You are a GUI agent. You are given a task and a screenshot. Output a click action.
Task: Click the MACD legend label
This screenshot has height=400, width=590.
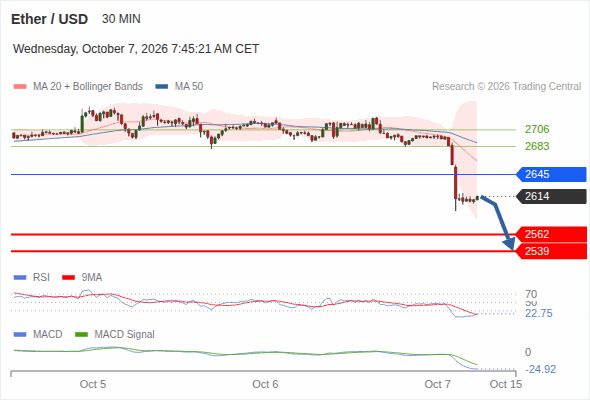47,335
